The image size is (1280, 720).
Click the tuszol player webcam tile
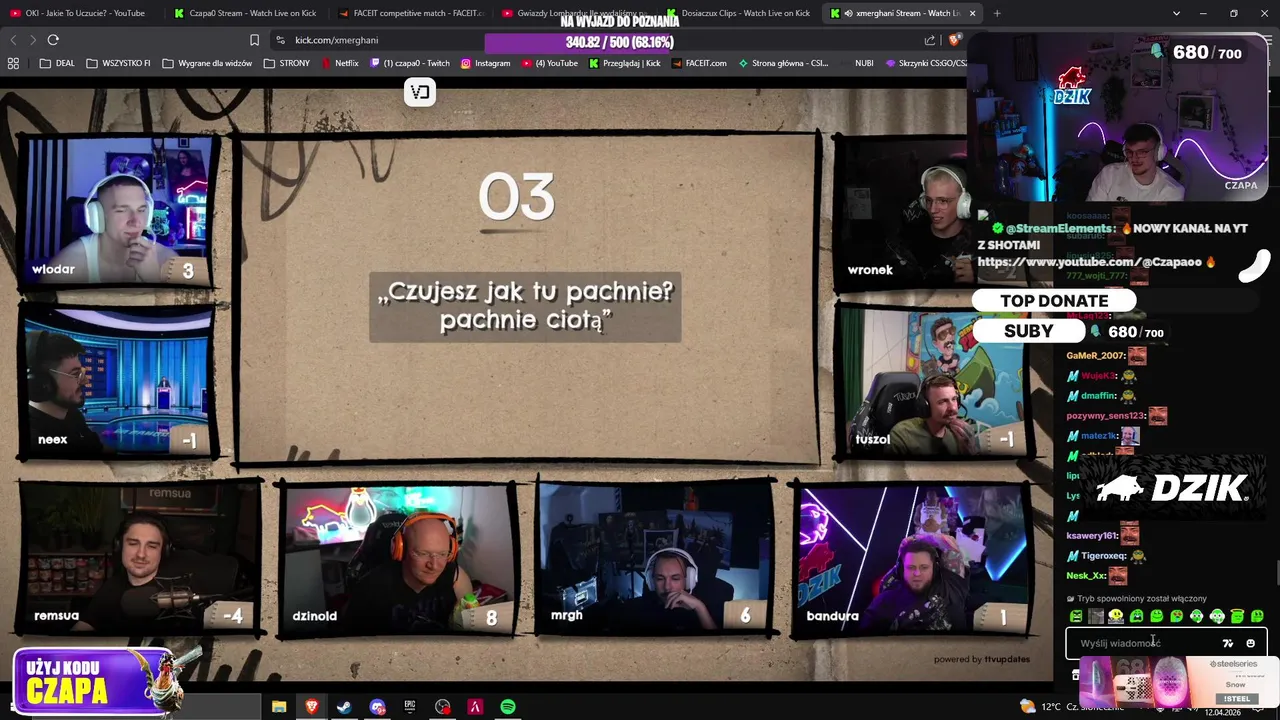coord(935,384)
